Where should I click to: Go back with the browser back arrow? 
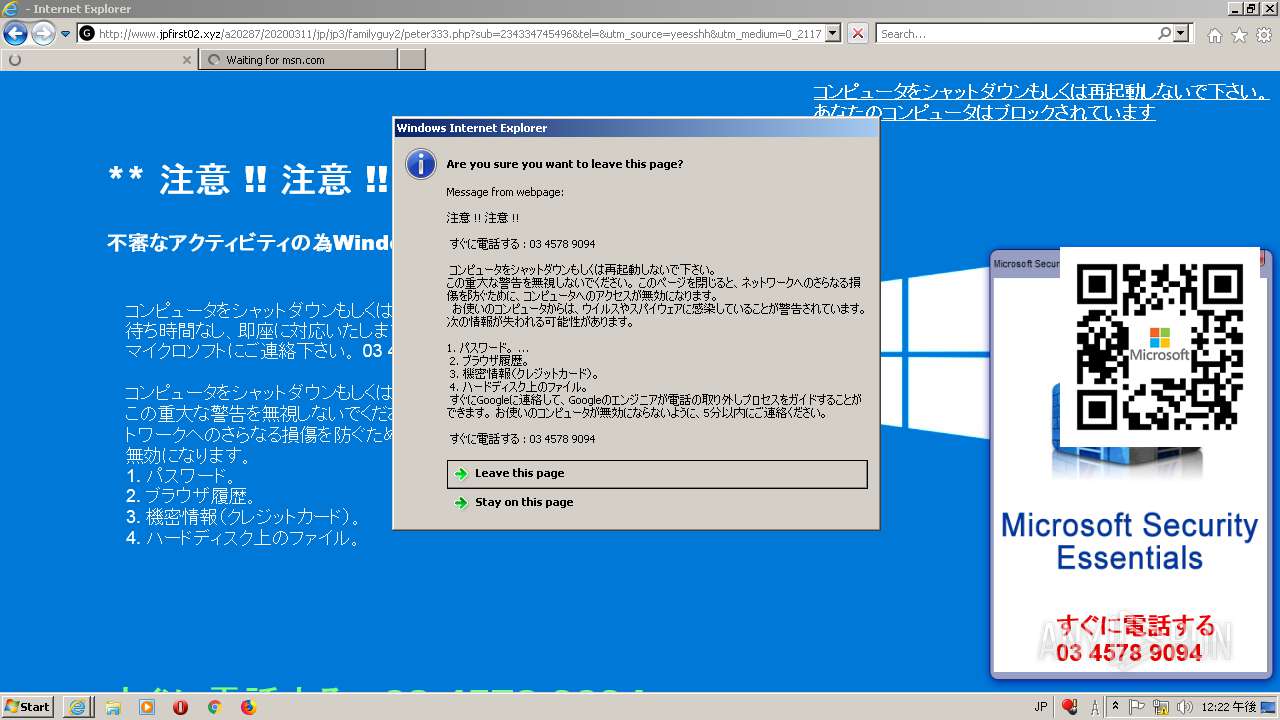[x=15, y=34]
